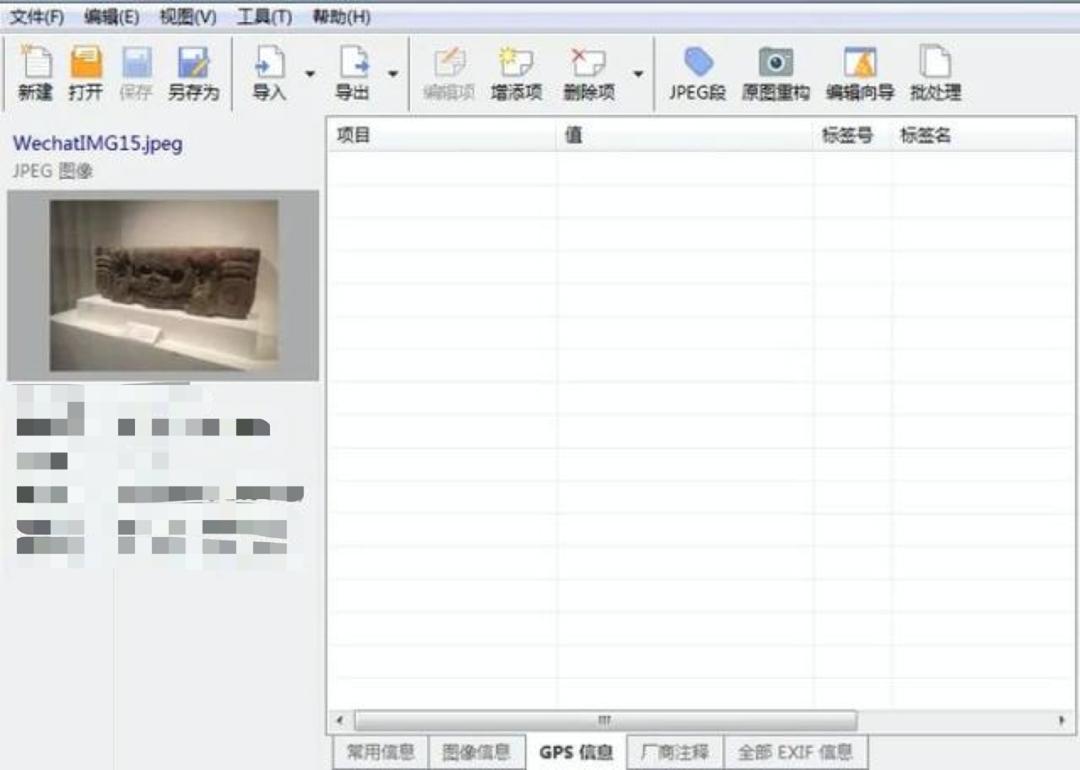The height and width of the screenshot is (770, 1080).
Task: Open JPEG段 segment tool
Action: pos(697,64)
